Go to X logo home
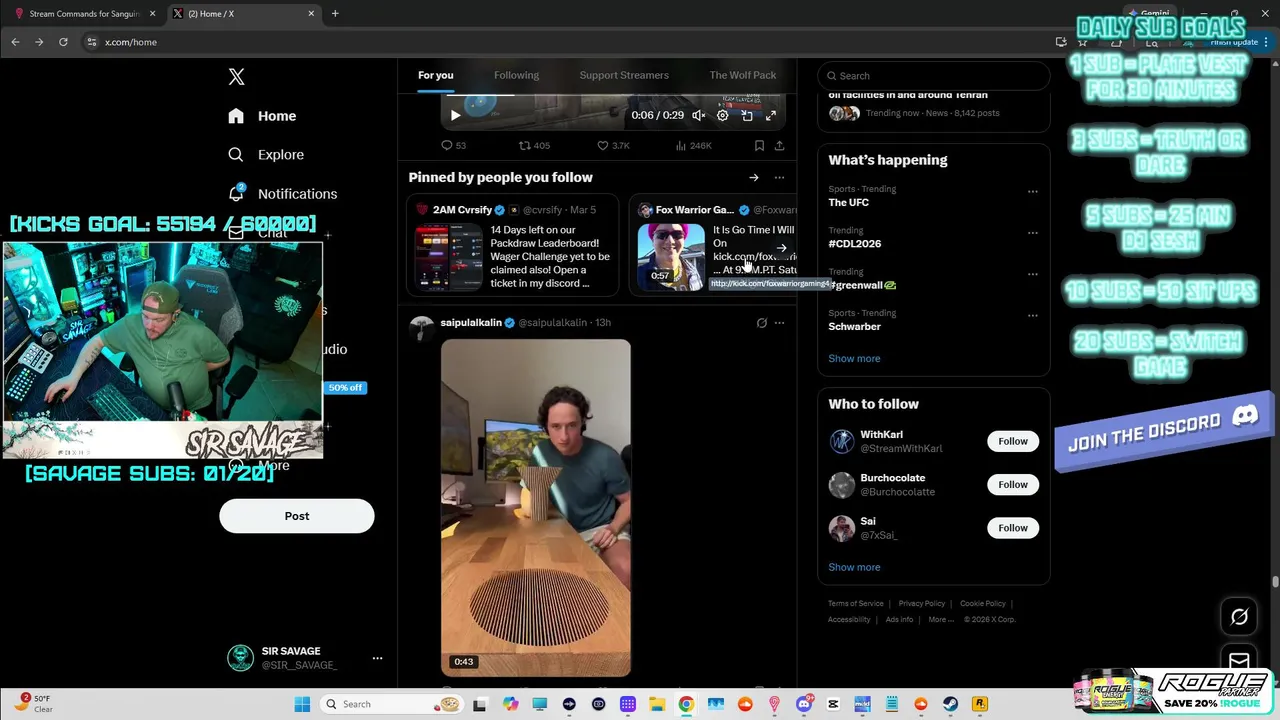Screen dimensions: 1280x720 236,77
